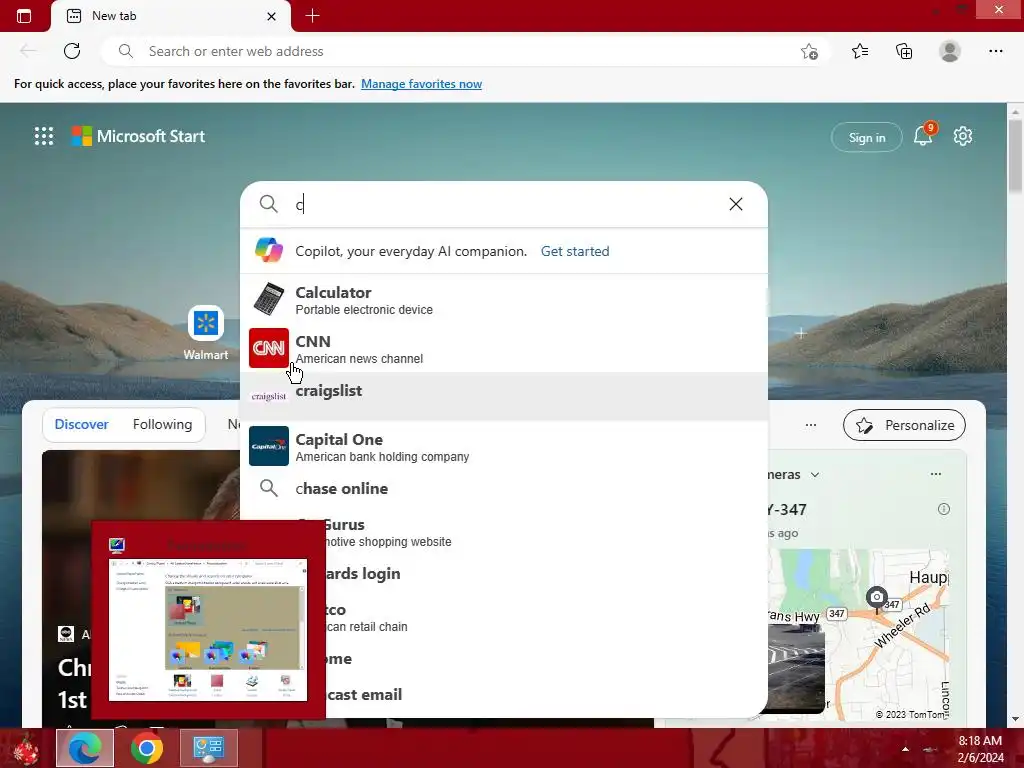Image resolution: width=1024 pixels, height=768 pixels.
Task: Open page settings gear
Action: click(963, 136)
